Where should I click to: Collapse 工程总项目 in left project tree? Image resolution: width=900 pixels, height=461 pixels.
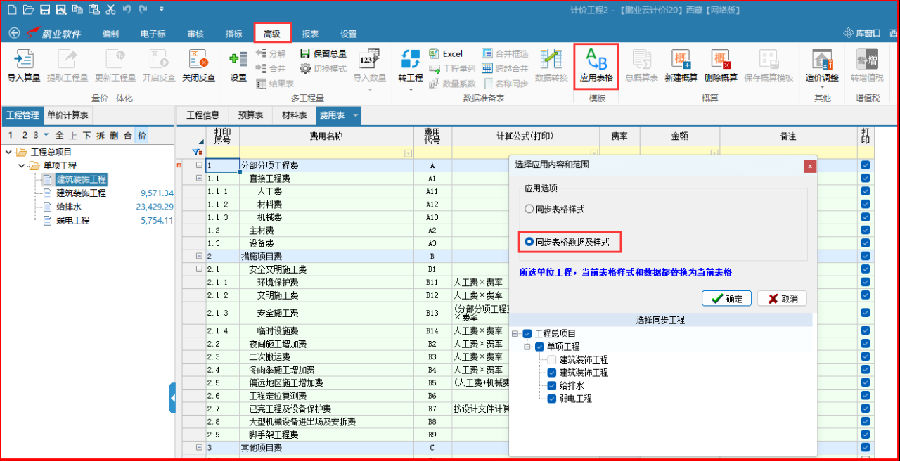click(10, 153)
